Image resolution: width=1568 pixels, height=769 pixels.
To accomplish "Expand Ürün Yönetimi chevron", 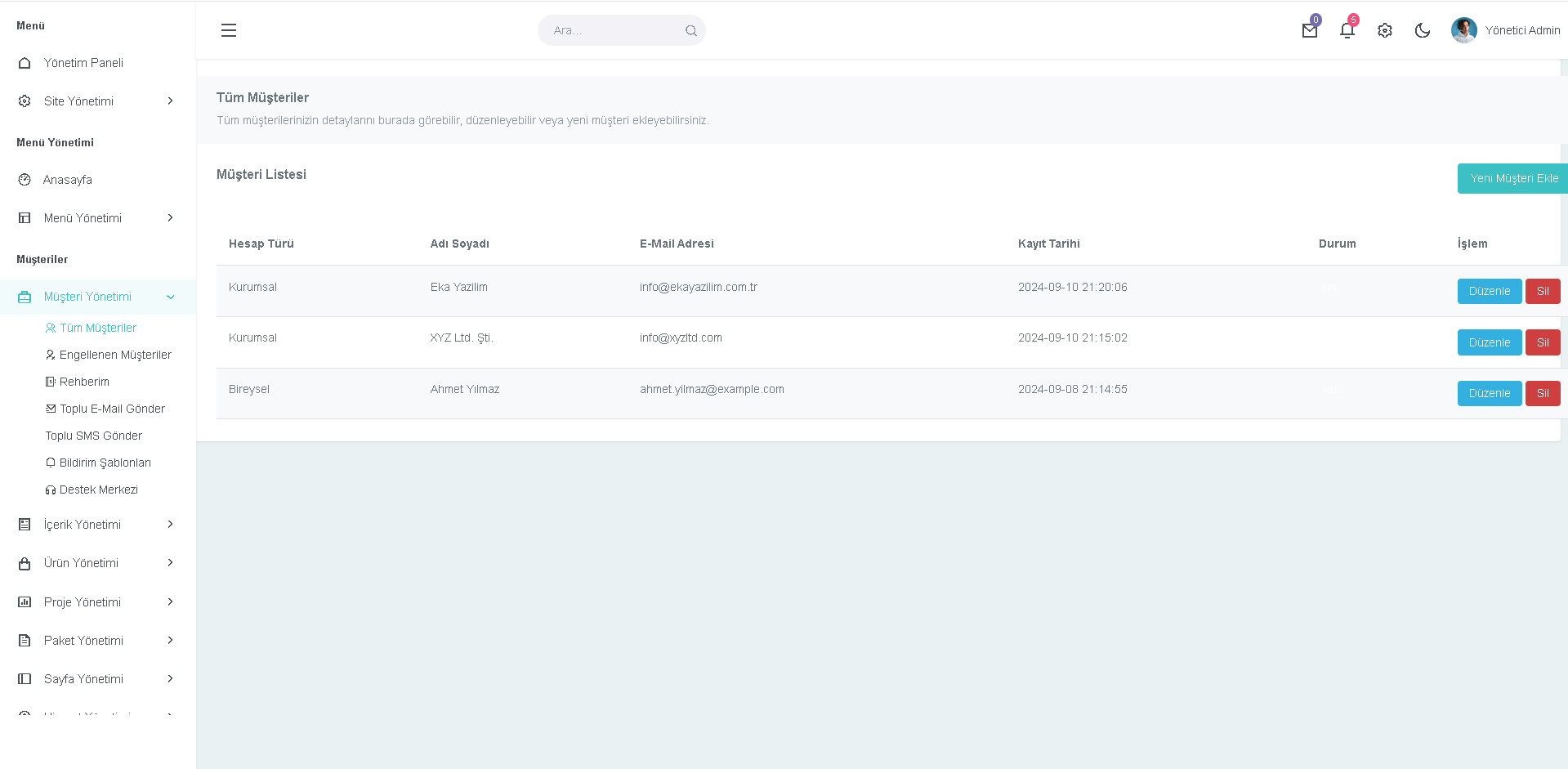I will (x=170, y=563).
